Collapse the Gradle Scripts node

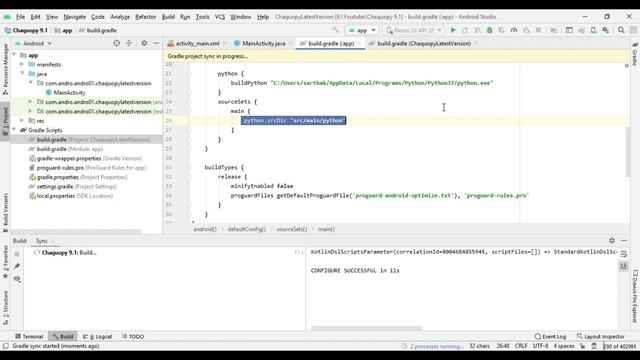point(14,130)
